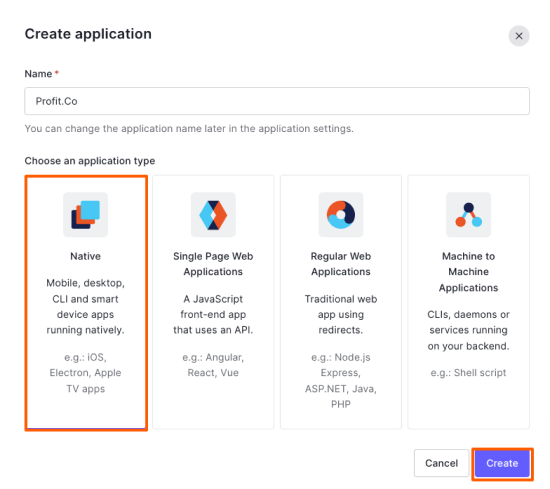This screenshot has width=550, height=489.
Task: Click the Regular Web Applications circular icon
Action: 341,214
